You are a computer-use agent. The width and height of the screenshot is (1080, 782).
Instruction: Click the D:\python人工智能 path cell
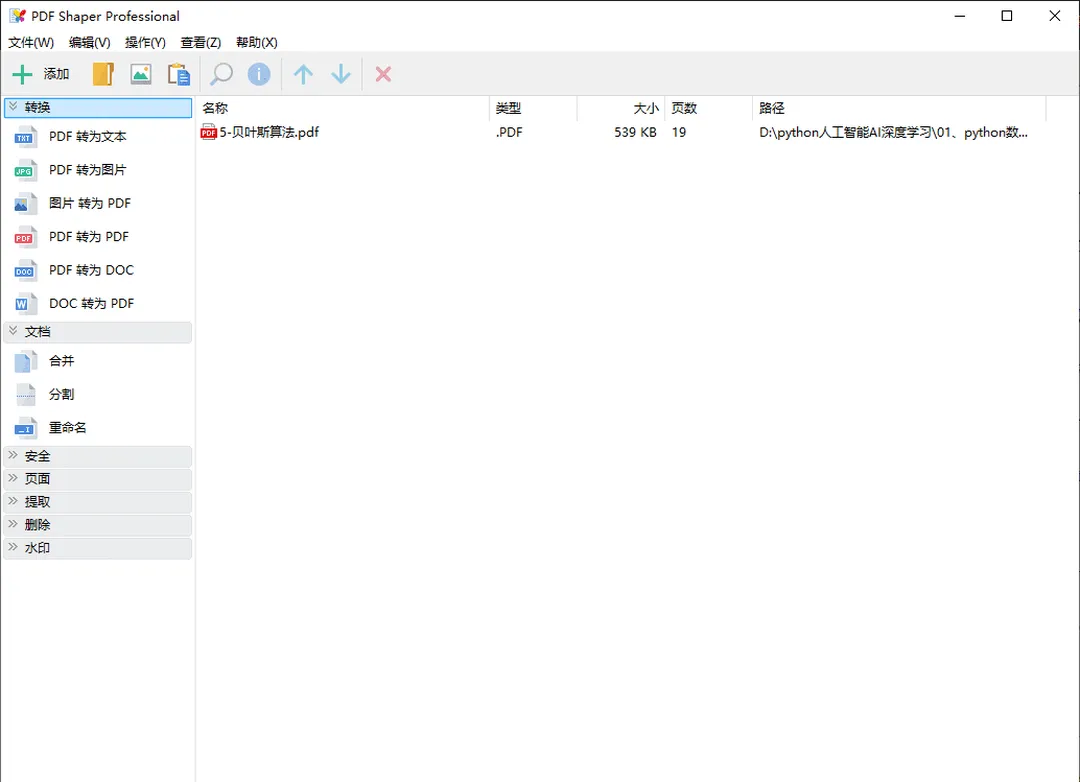pyautogui.click(x=893, y=132)
